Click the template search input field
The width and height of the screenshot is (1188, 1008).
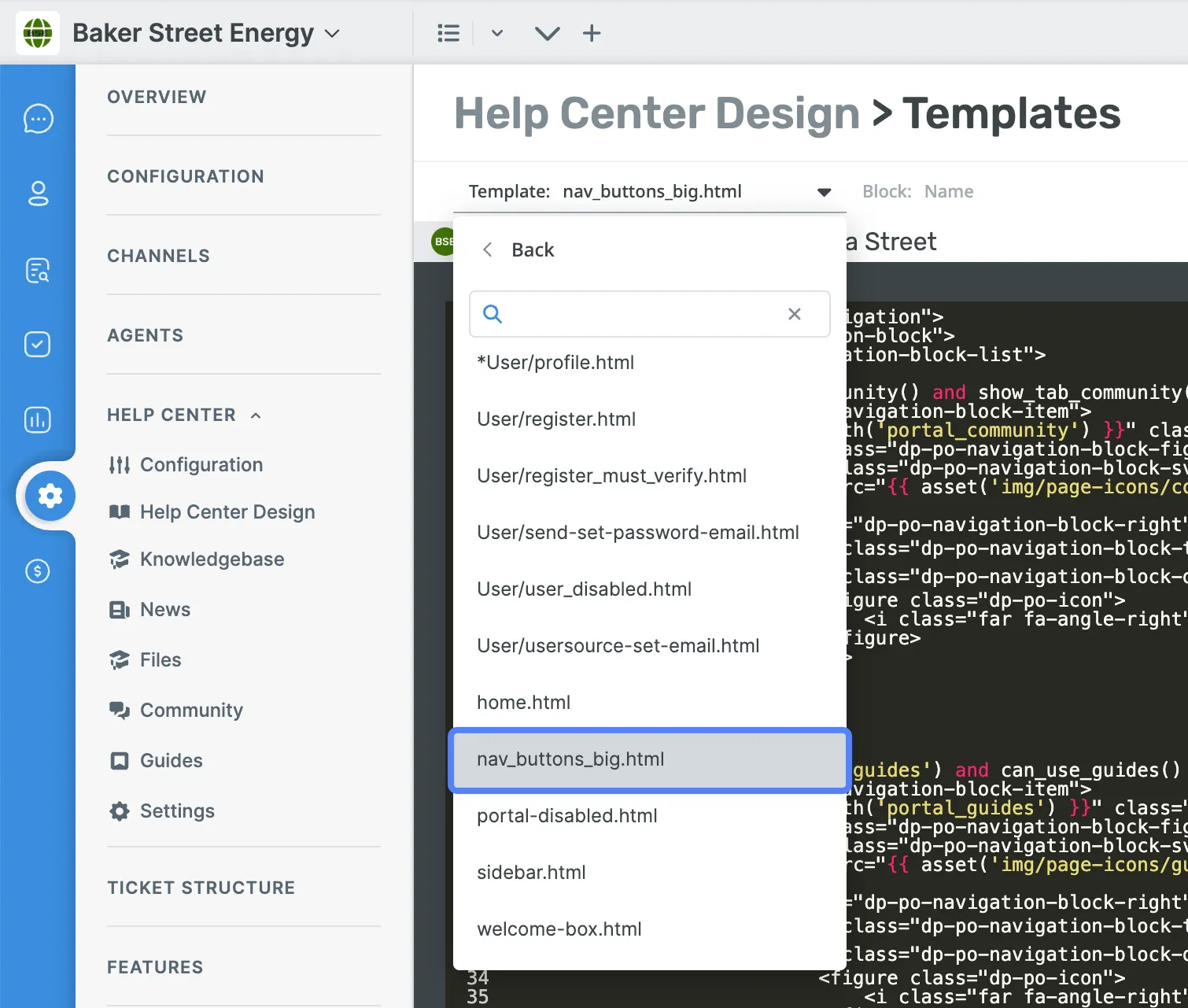(x=637, y=314)
